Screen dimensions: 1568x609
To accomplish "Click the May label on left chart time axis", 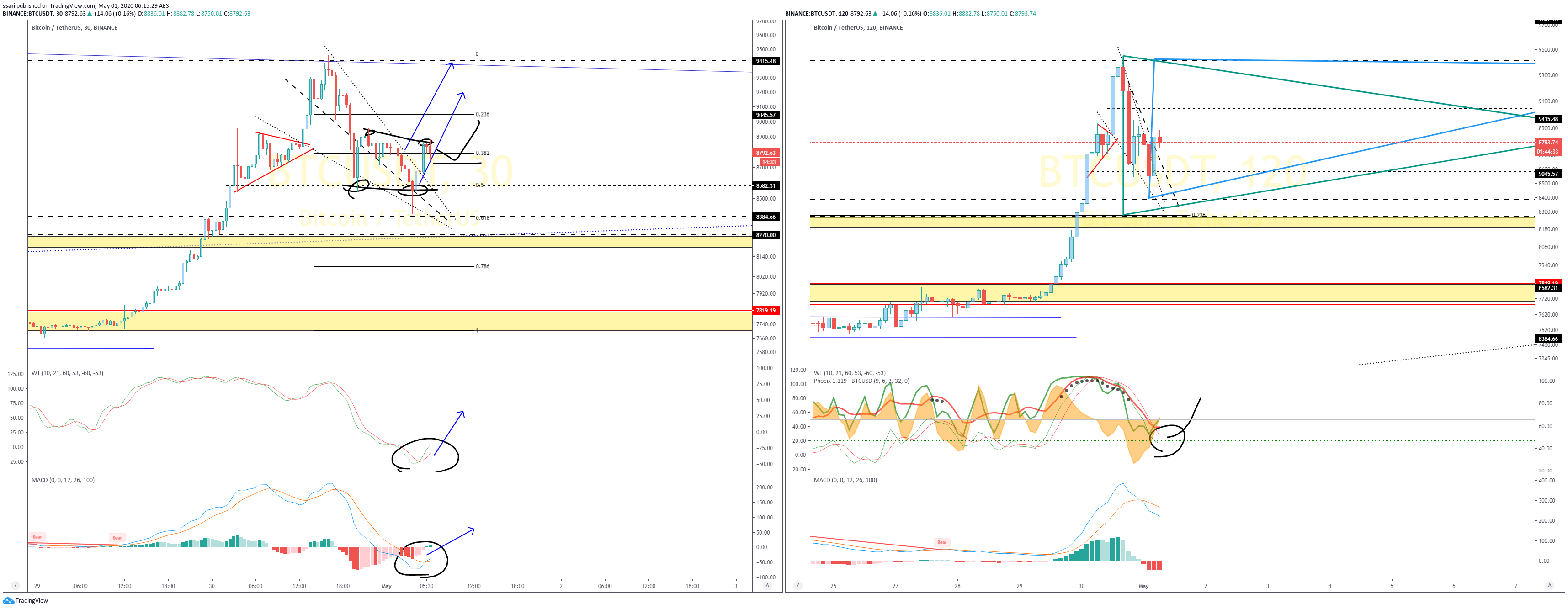I will (387, 587).
